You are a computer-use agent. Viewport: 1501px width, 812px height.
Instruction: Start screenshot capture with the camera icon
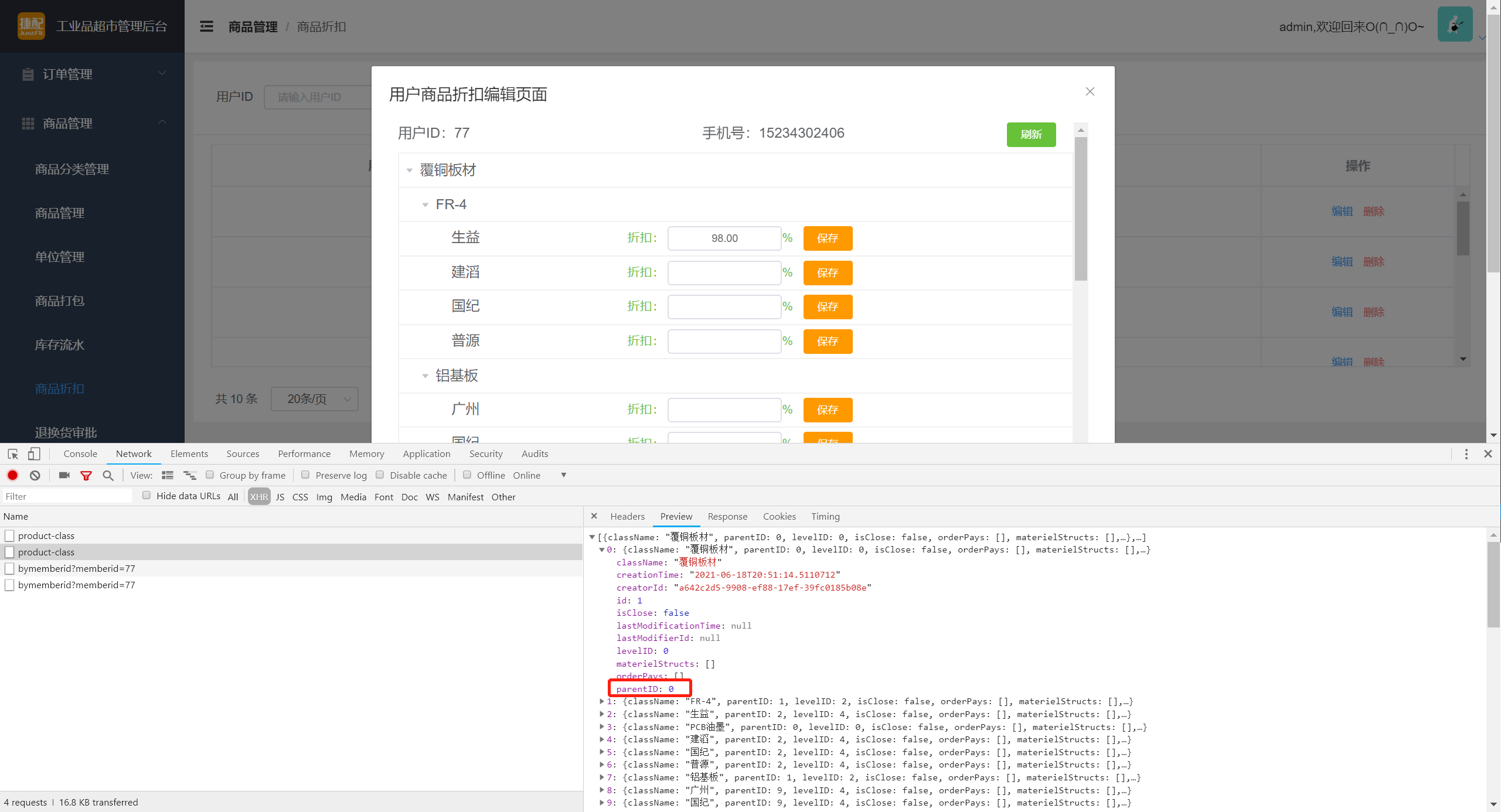[x=64, y=475]
